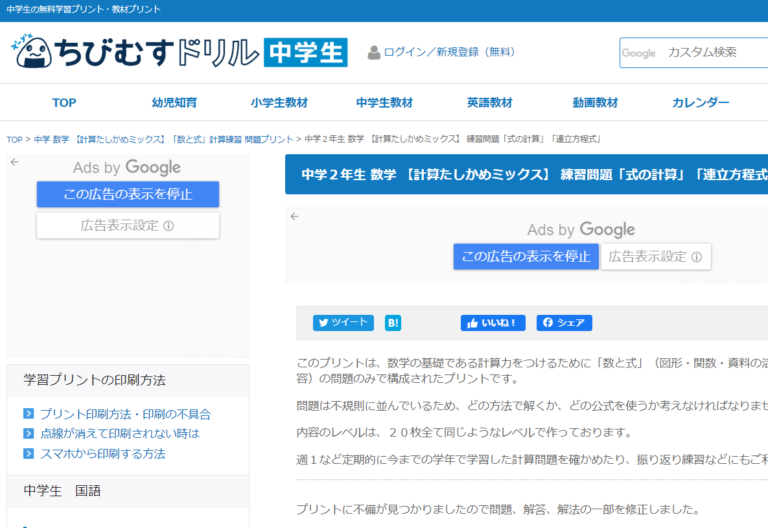Screen dimensions: 768x528
Task: Click この広告の表示を停止 in left sidebar ad
Action: coord(128,194)
